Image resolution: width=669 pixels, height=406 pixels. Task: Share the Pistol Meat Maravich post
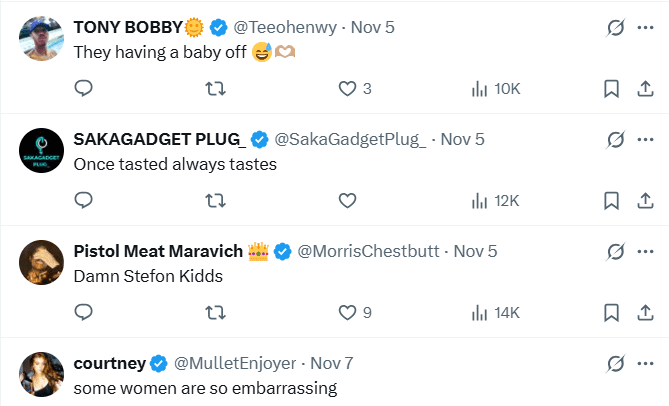click(x=644, y=313)
